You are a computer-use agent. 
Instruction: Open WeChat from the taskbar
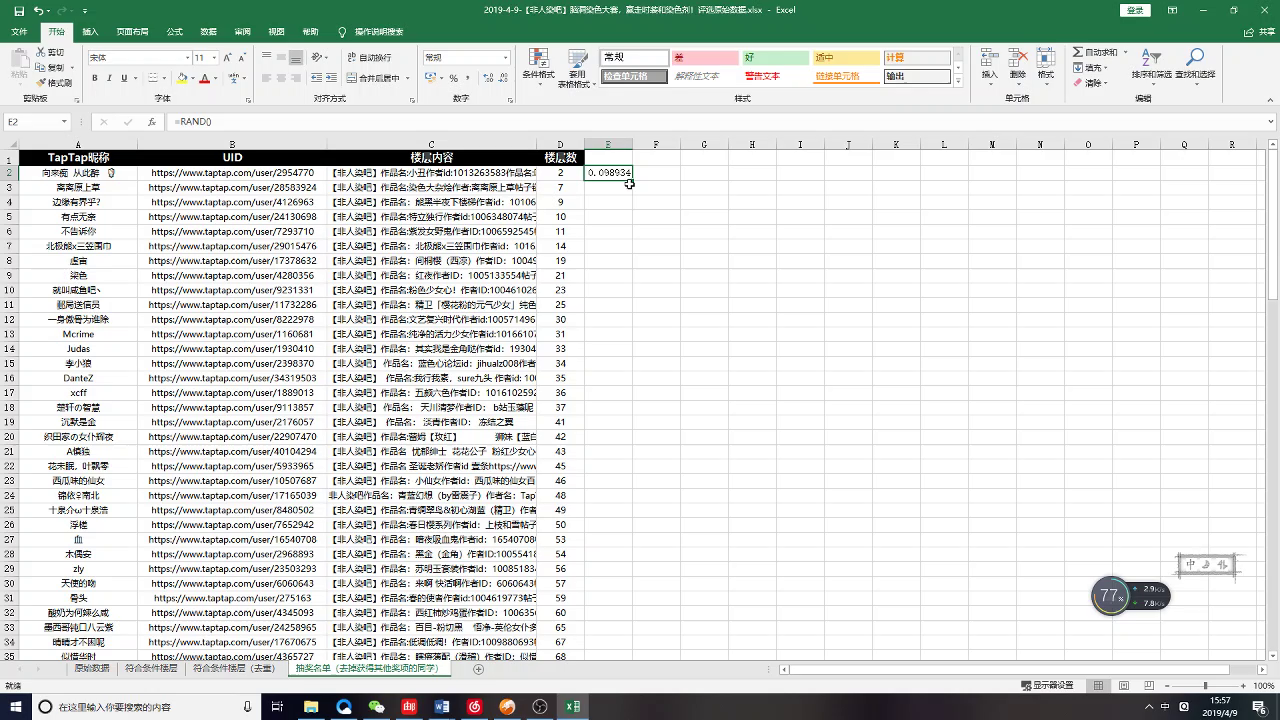pos(376,707)
